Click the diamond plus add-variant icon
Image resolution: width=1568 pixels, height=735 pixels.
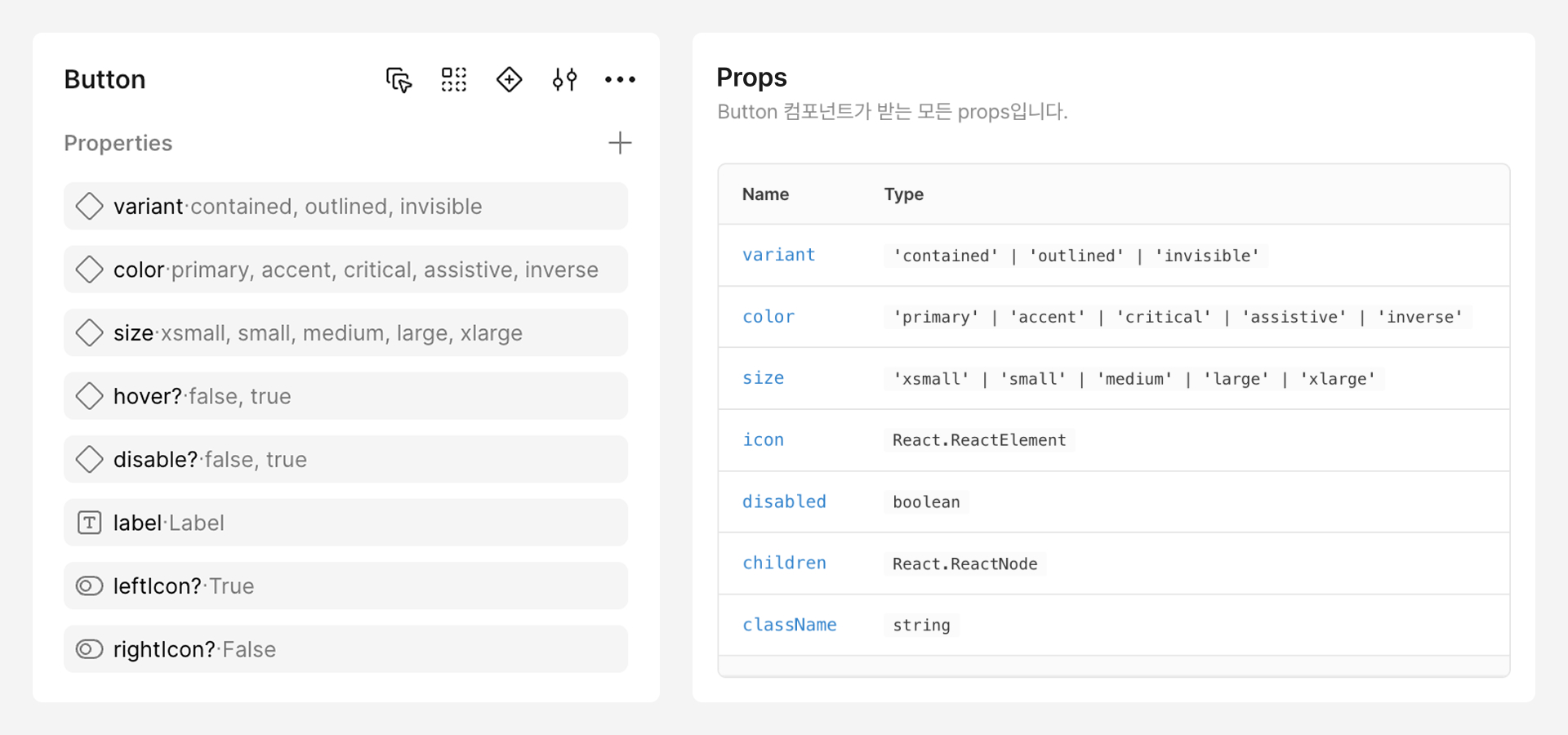[x=510, y=80]
